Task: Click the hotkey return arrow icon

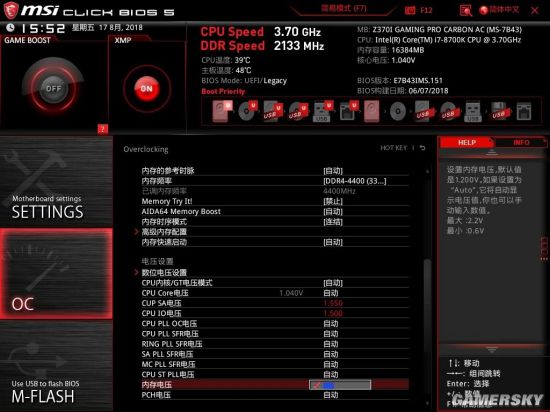Action: coord(423,148)
